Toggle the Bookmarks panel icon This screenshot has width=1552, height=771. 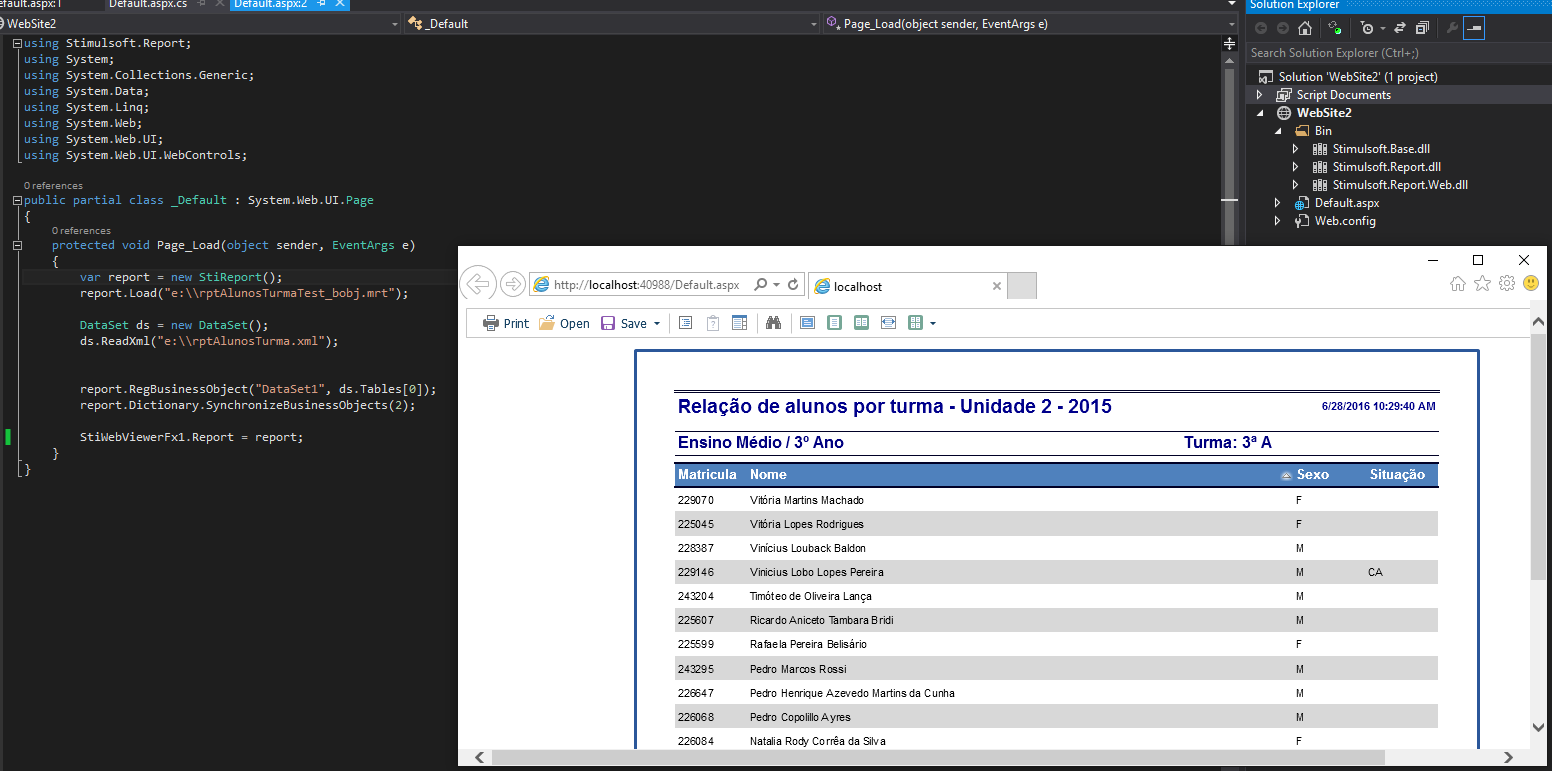[x=686, y=323]
